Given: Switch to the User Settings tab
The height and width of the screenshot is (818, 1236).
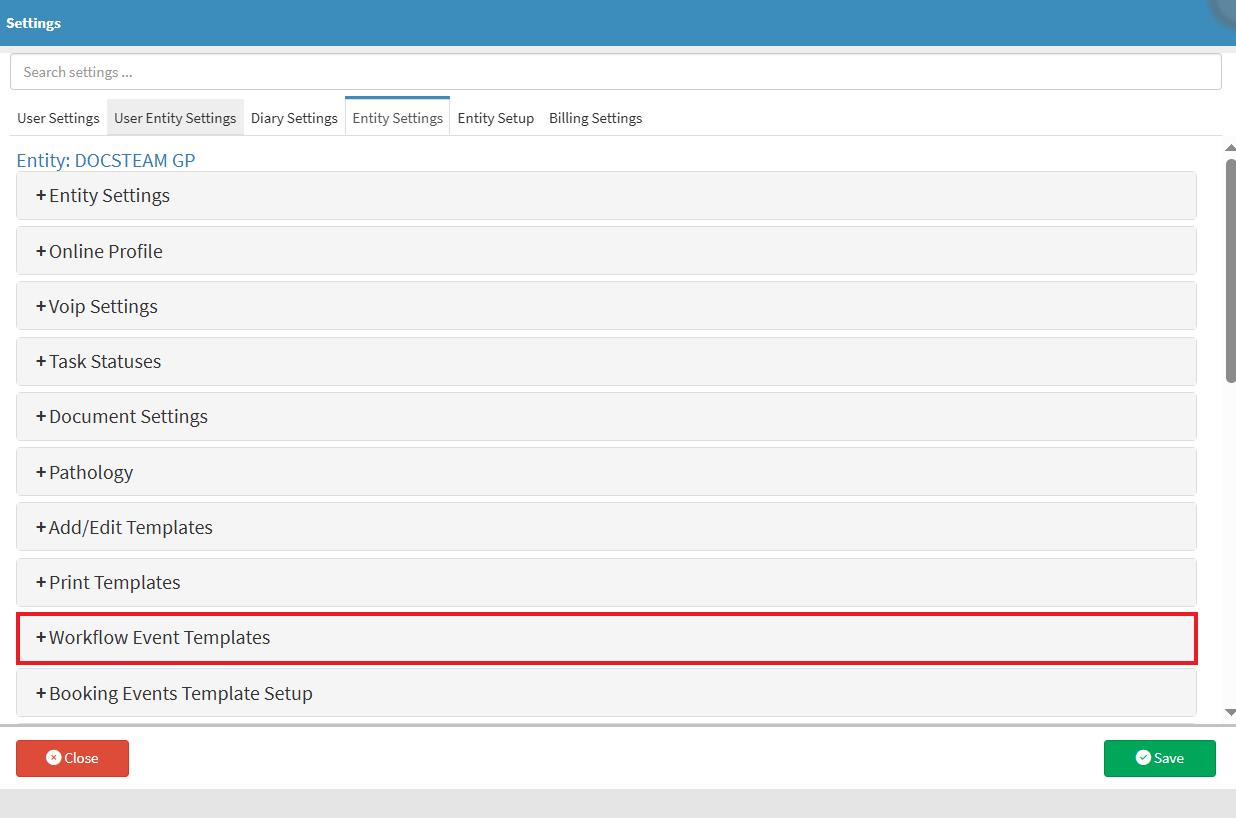Looking at the screenshot, I should (58, 118).
